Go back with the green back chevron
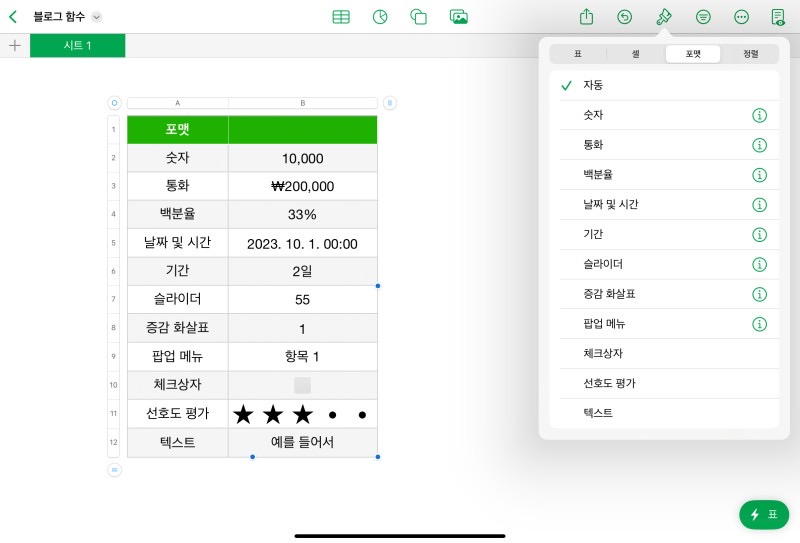This screenshot has width=800, height=543. tap(13, 17)
